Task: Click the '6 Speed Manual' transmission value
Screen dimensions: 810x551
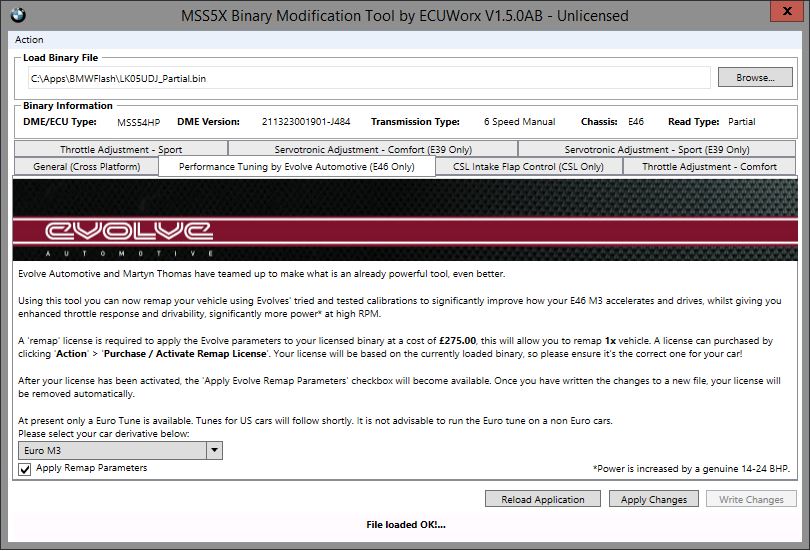Action: [519, 122]
